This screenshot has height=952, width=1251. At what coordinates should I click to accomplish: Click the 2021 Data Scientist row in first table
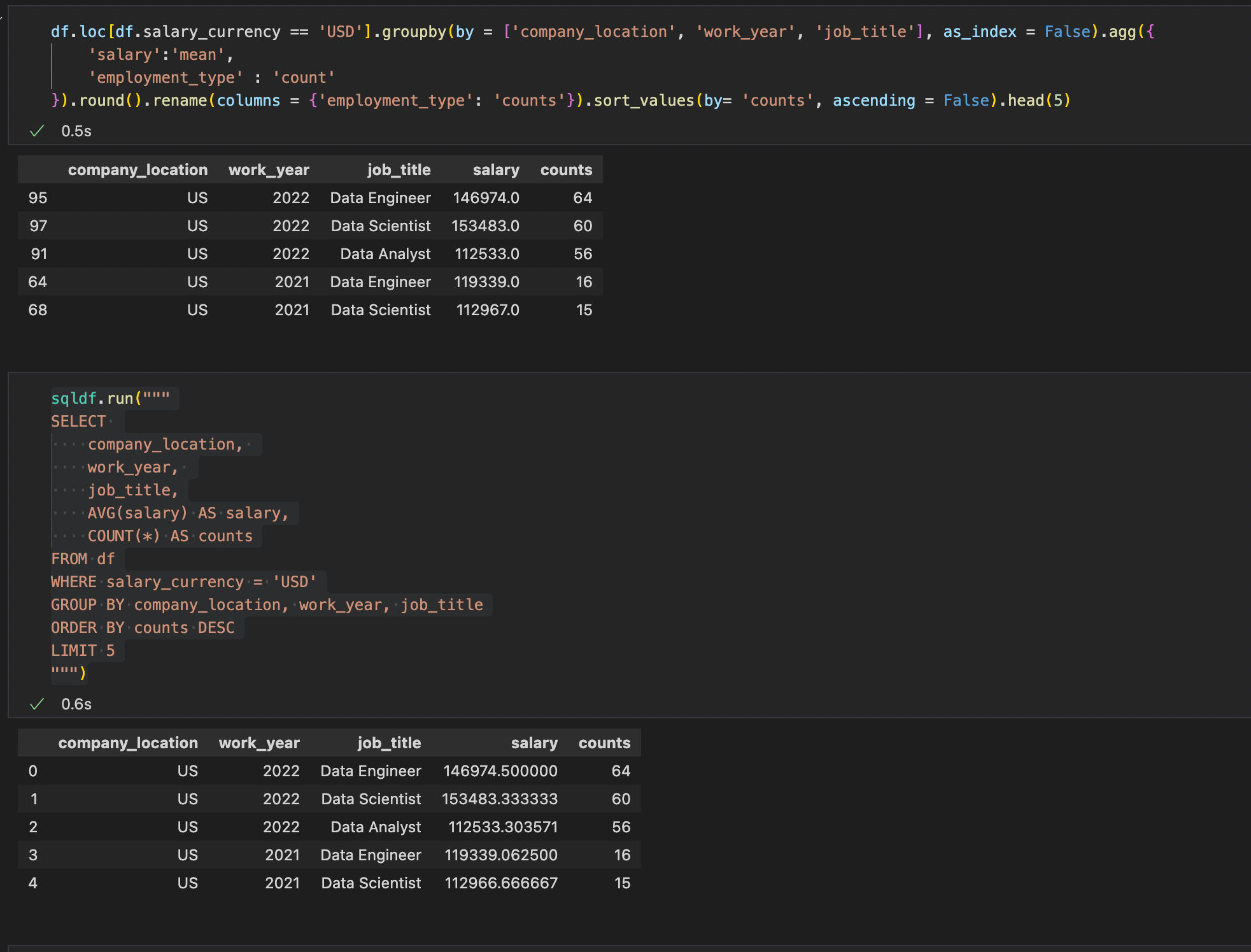(380, 309)
